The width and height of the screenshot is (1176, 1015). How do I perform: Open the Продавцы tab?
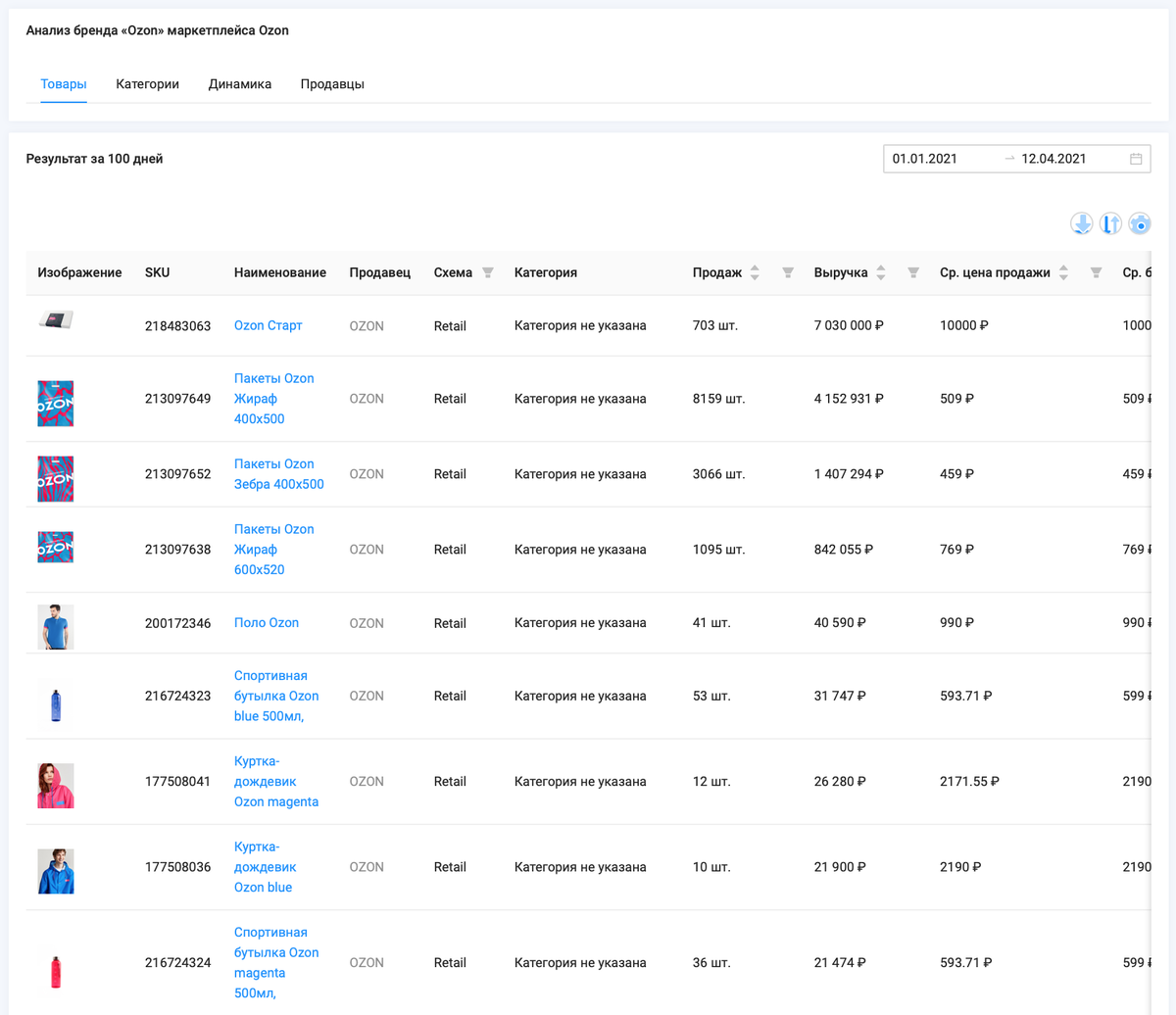coord(332,84)
